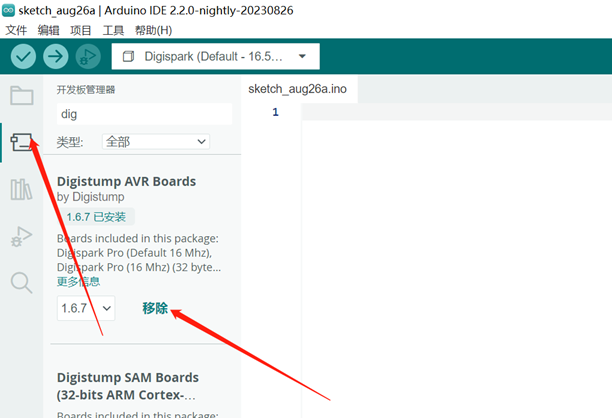Click the boards search field containing dig

coord(144,114)
